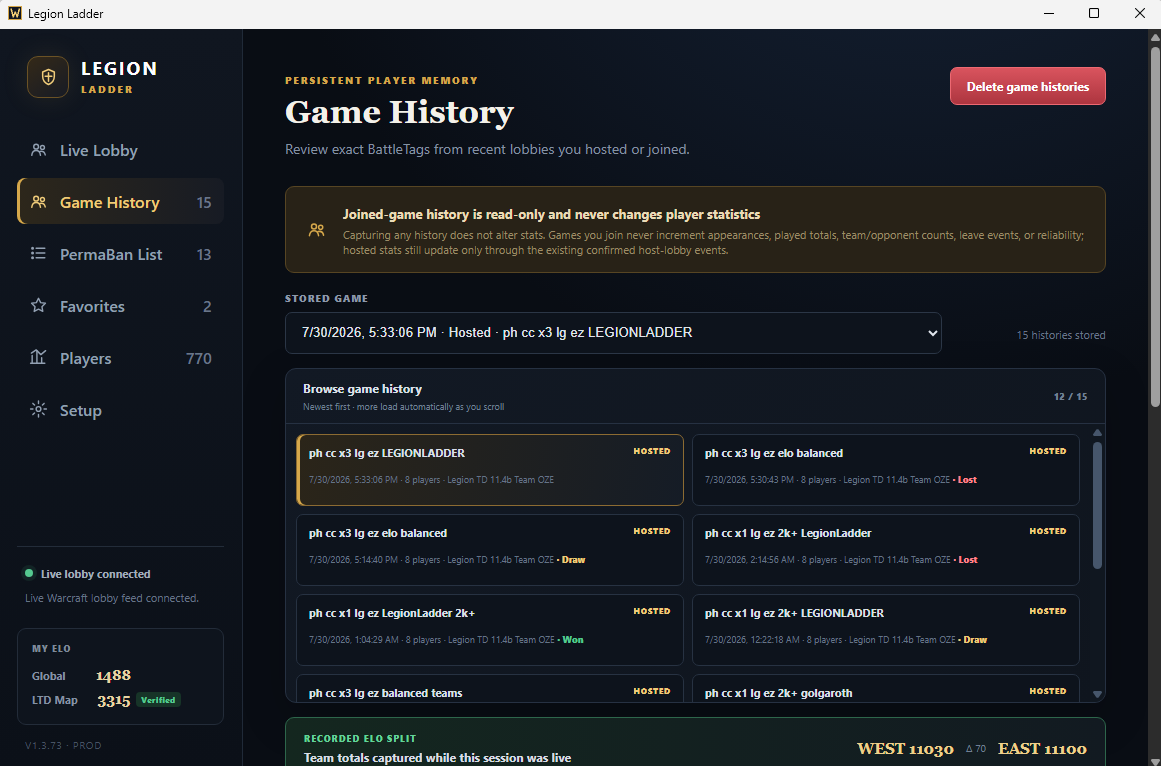Click the game history list scrollbar thumb
Viewport: 1161px width, 766px height.
[1097, 506]
